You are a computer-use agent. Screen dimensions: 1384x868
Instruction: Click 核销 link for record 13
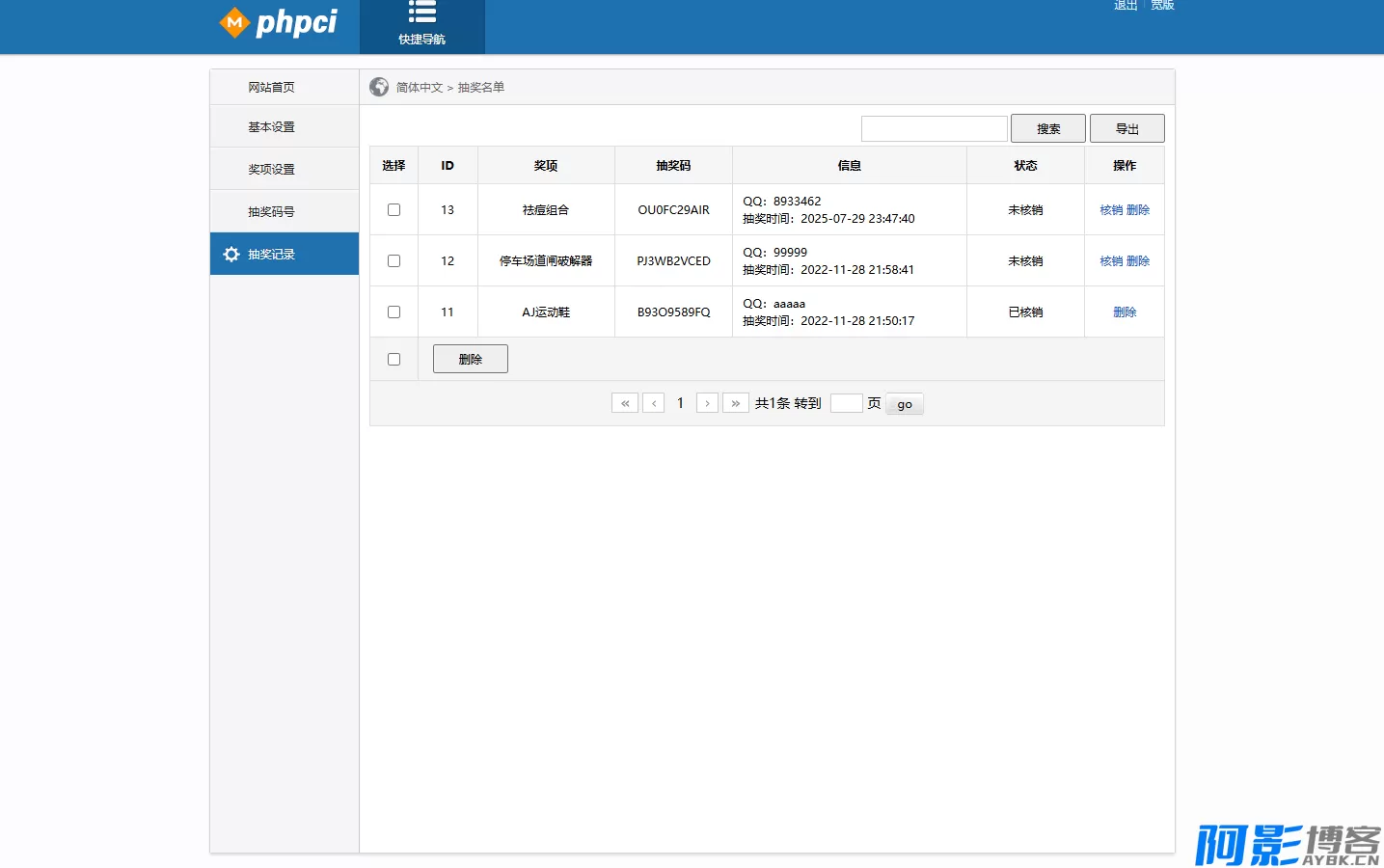point(1111,209)
